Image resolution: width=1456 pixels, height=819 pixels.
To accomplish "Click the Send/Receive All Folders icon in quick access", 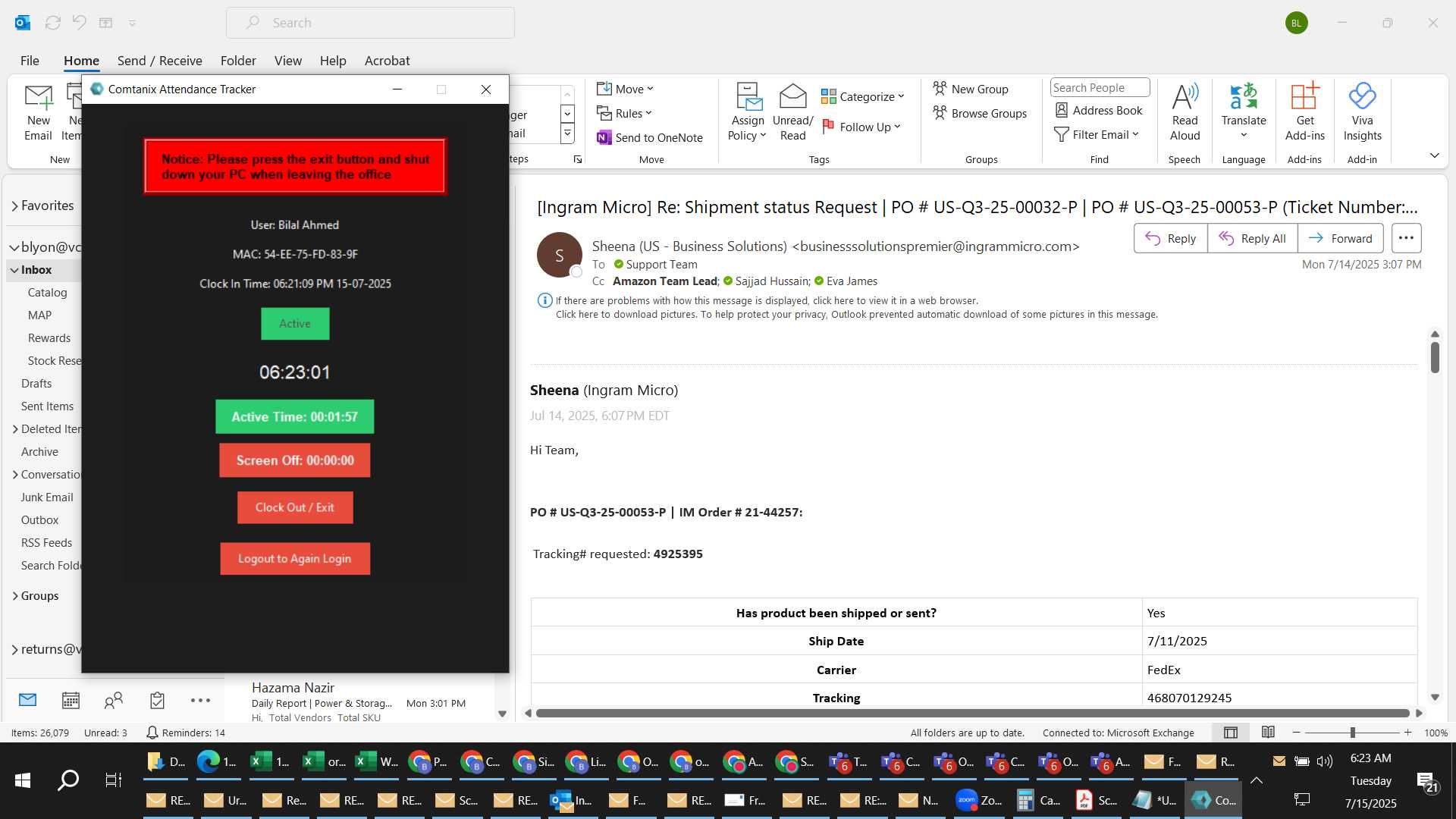I will coord(52,23).
